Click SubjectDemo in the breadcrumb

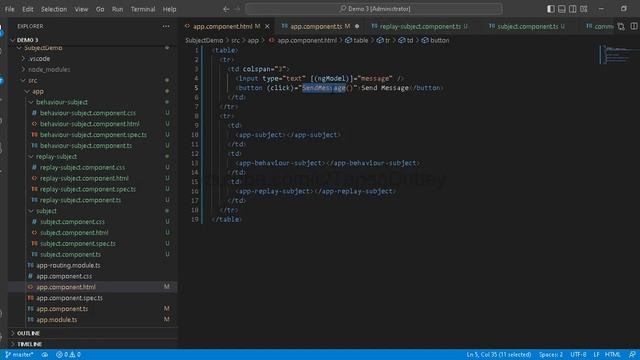coord(204,40)
